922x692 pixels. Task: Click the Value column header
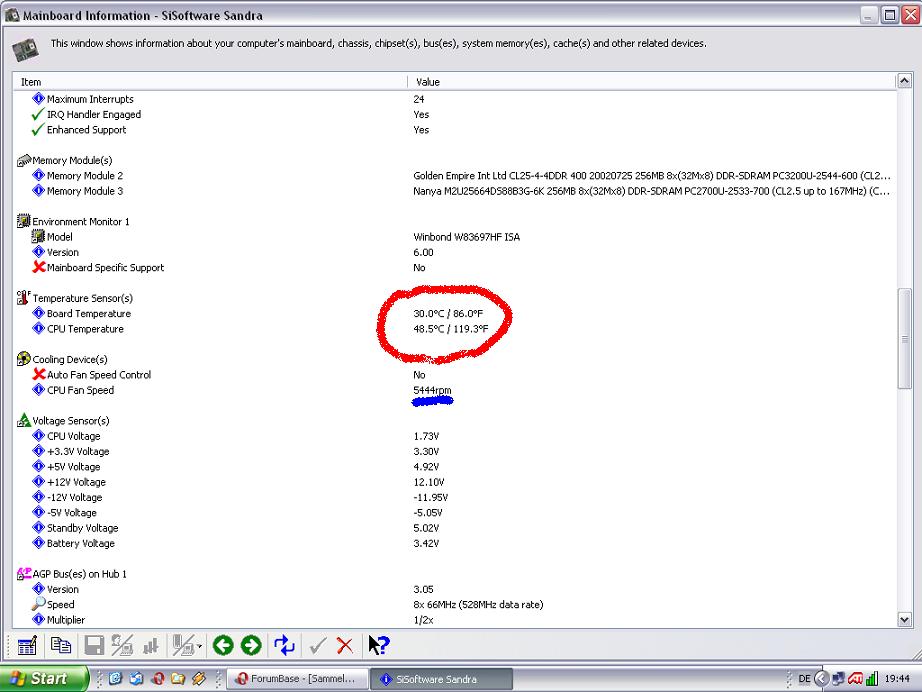(x=651, y=82)
